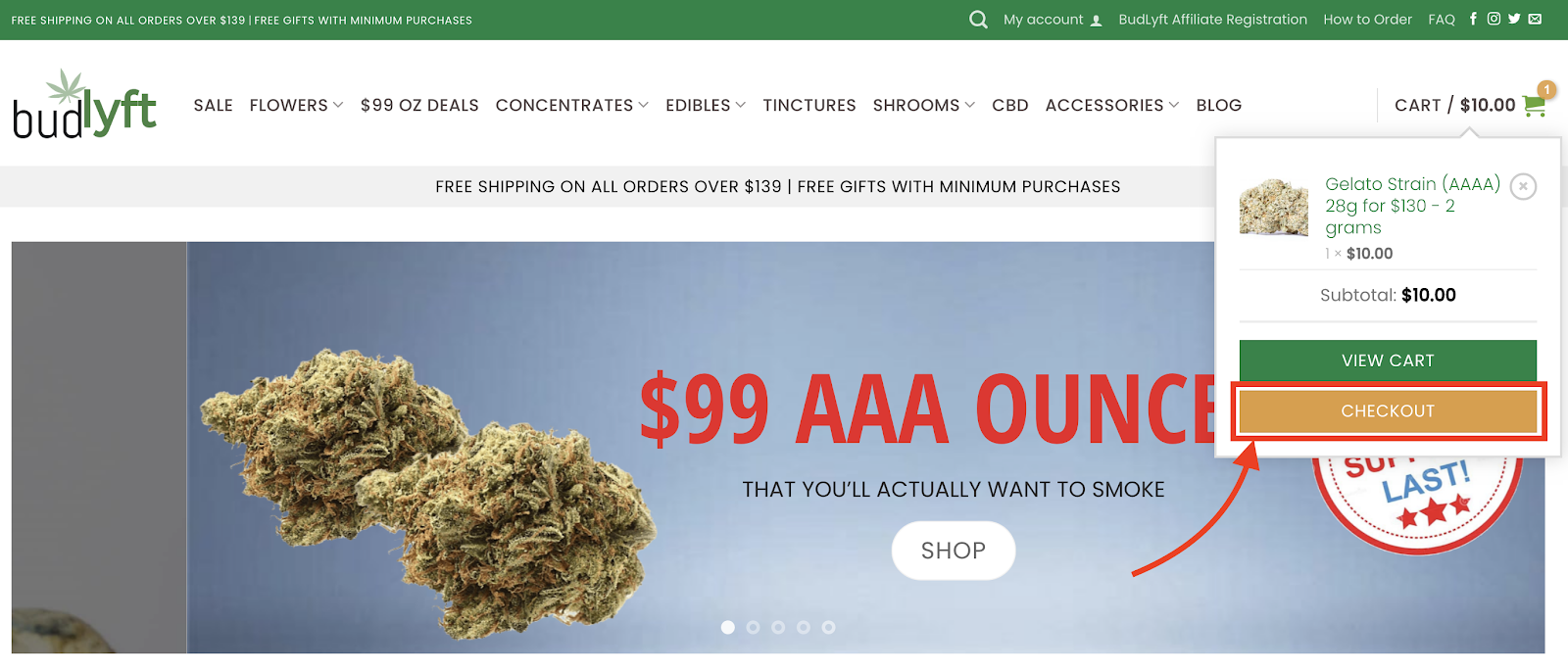
Task: Remove Gelato Strain item with the X icon
Action: point(1523,186)
